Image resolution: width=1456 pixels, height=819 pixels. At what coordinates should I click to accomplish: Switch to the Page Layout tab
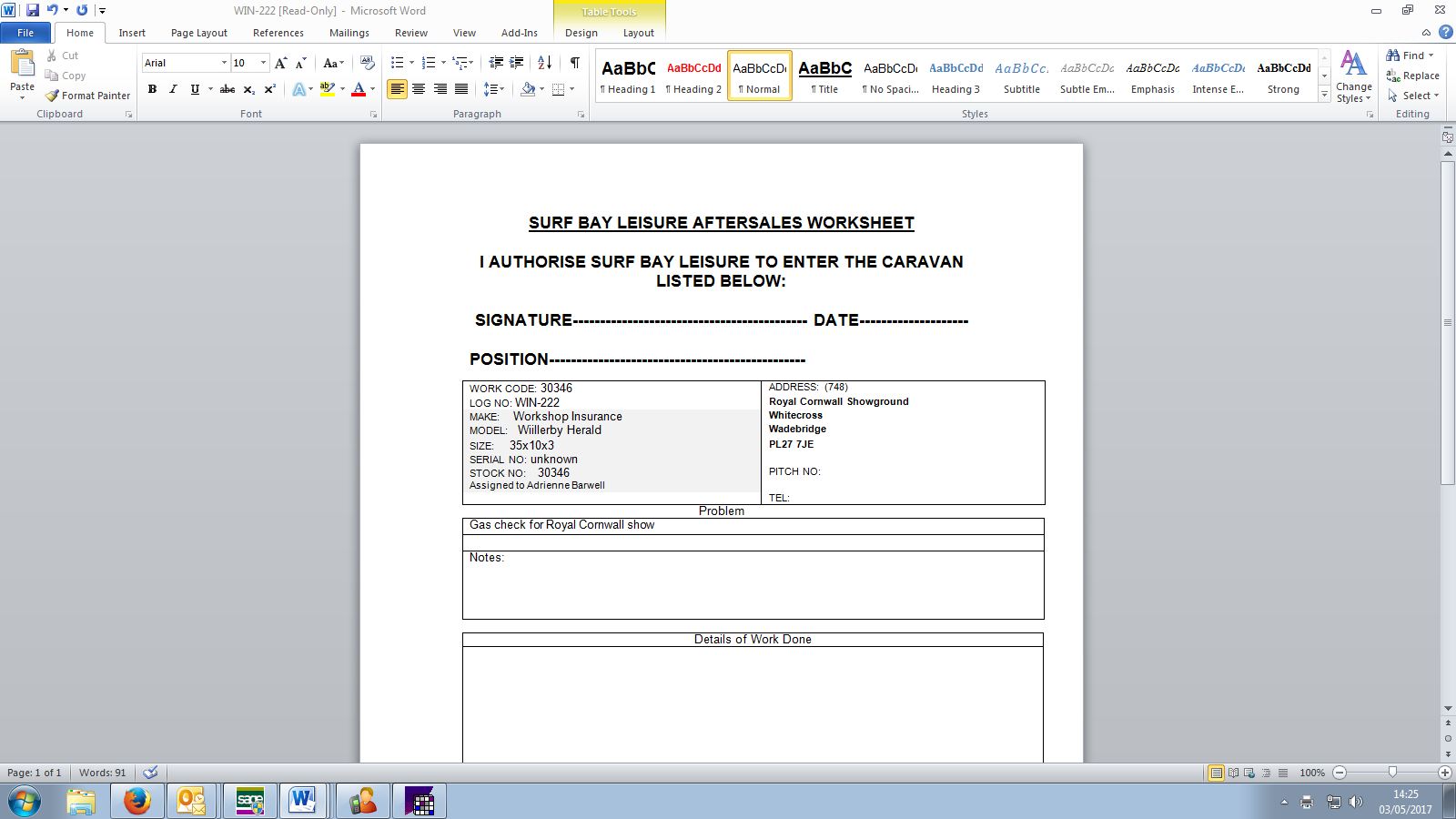pyautogui.click(x=199, y=33)
